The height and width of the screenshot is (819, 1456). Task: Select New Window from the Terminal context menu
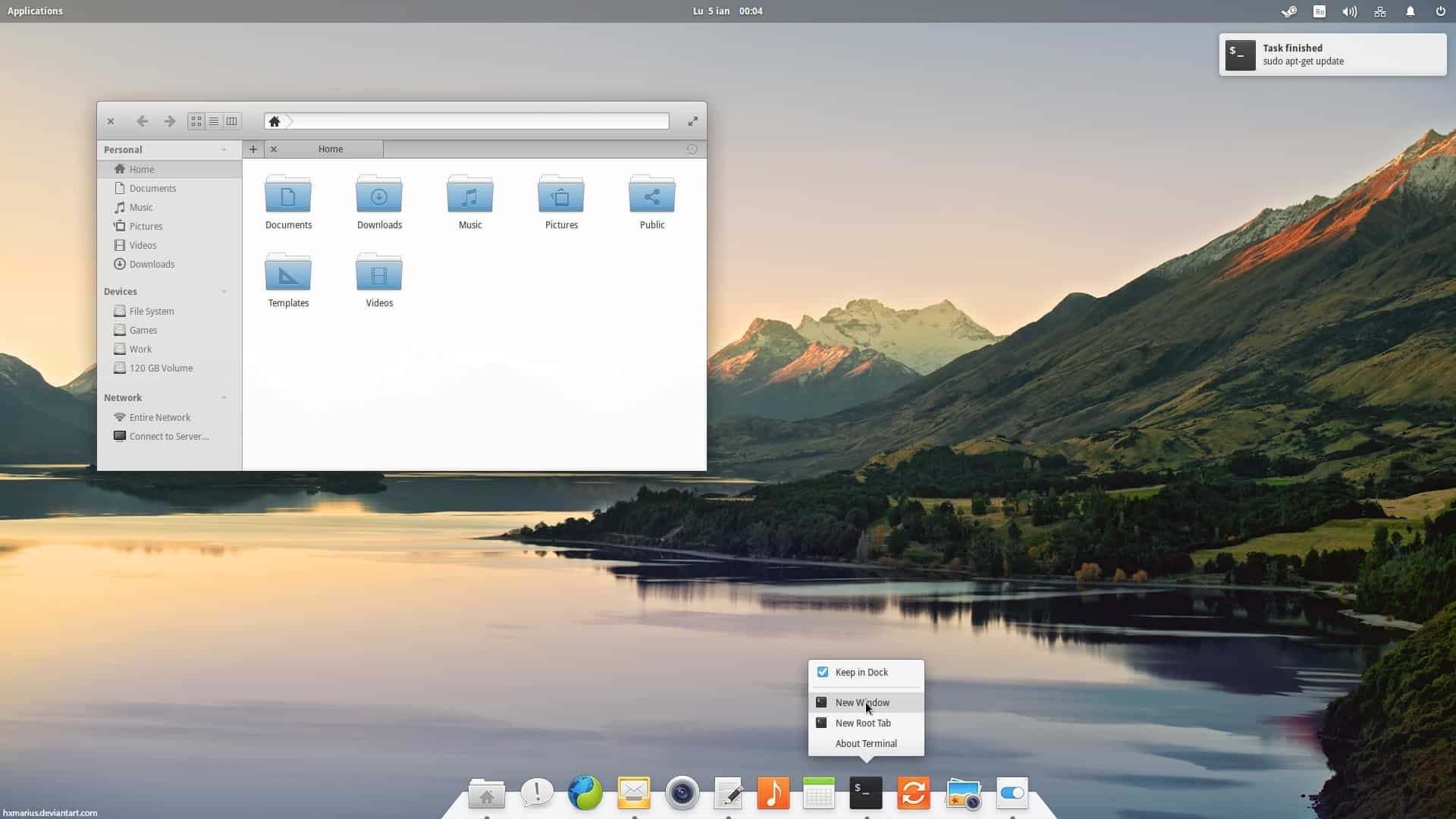click(x=862, y=703)
